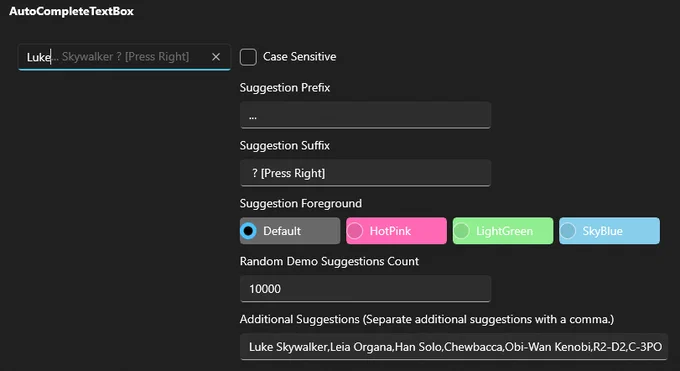
Task: Edit the Suggestion Suffix text box
Action: tap(366, 173)
